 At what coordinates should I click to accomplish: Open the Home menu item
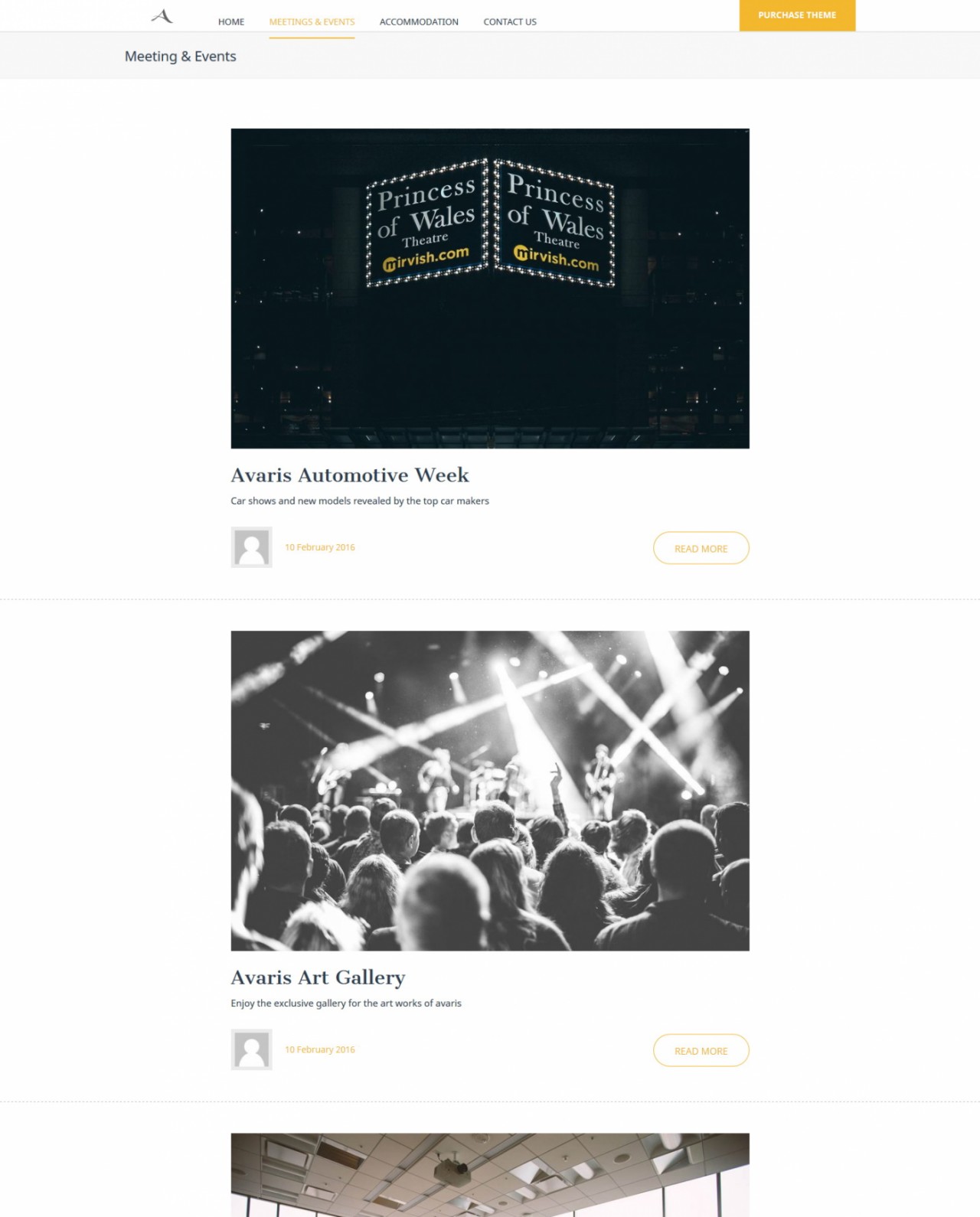coord(231,21)
